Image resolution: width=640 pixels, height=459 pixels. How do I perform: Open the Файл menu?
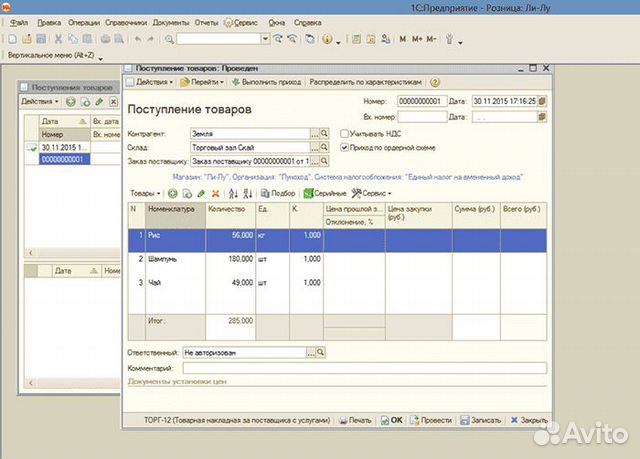(19, 23)
